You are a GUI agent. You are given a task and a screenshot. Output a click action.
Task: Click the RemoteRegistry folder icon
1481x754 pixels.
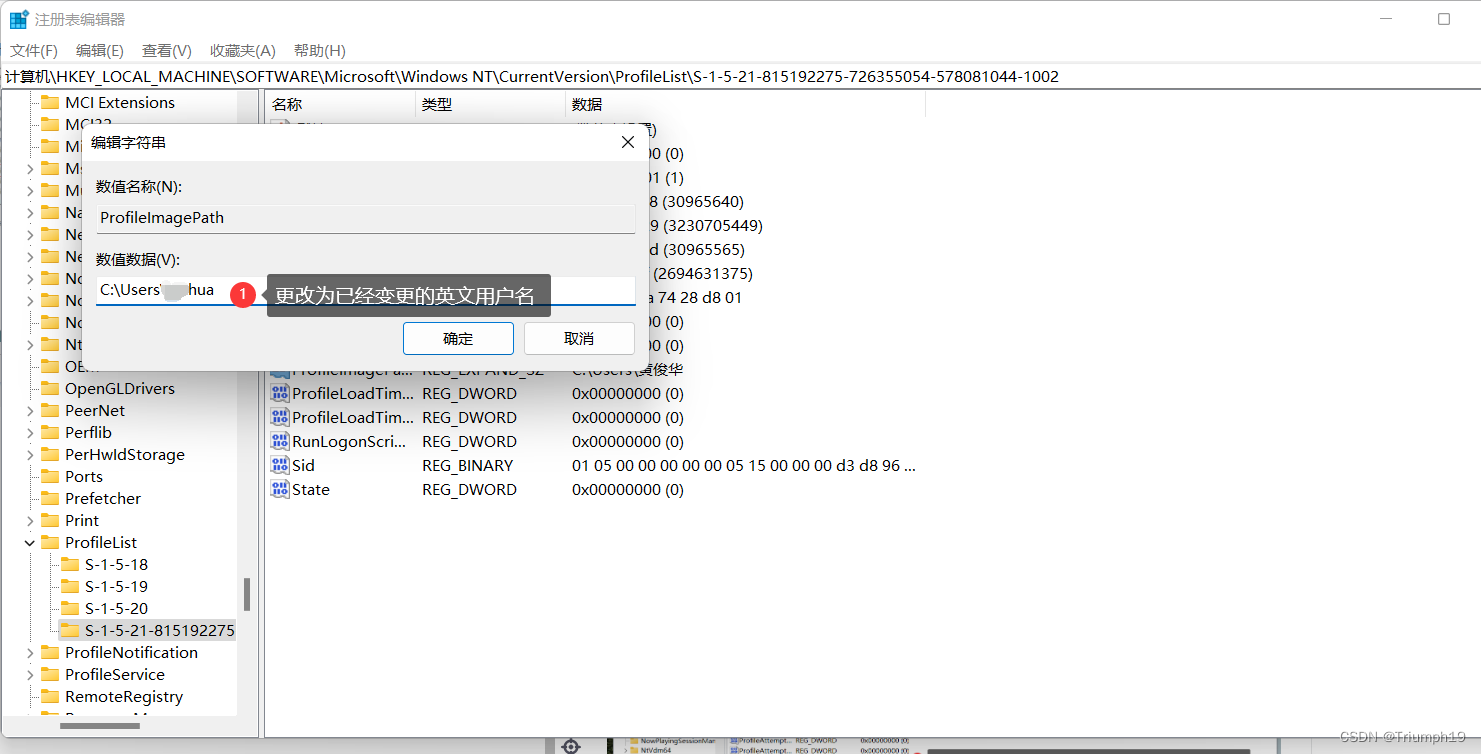(50, 697)
